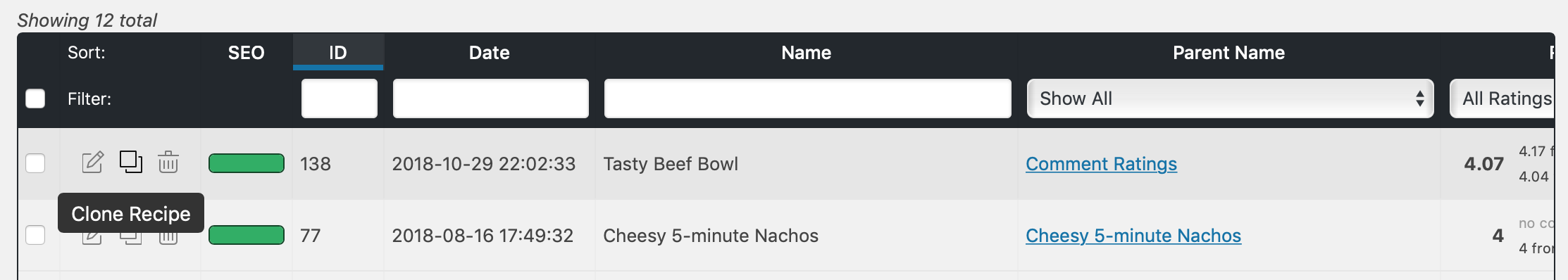Image resolution: width=1568 pixels, height=280 pixels.
Task: Delete the Tasty Beef Bowl recipe
Action: pos(168,163)
